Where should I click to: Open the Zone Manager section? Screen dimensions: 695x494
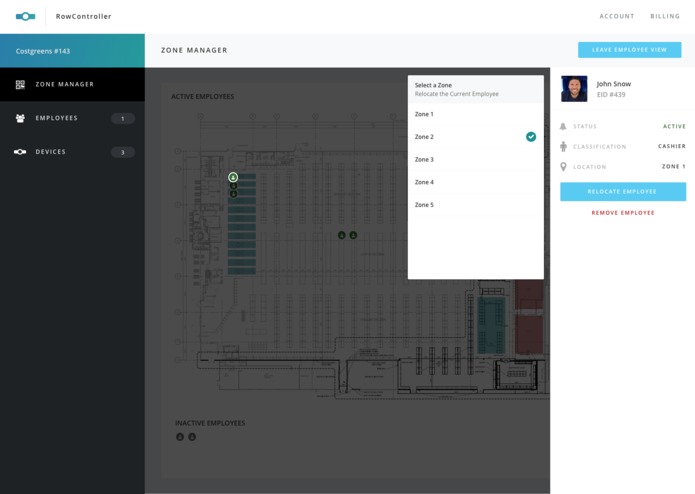pyautogui.click(x=72, y=84)
